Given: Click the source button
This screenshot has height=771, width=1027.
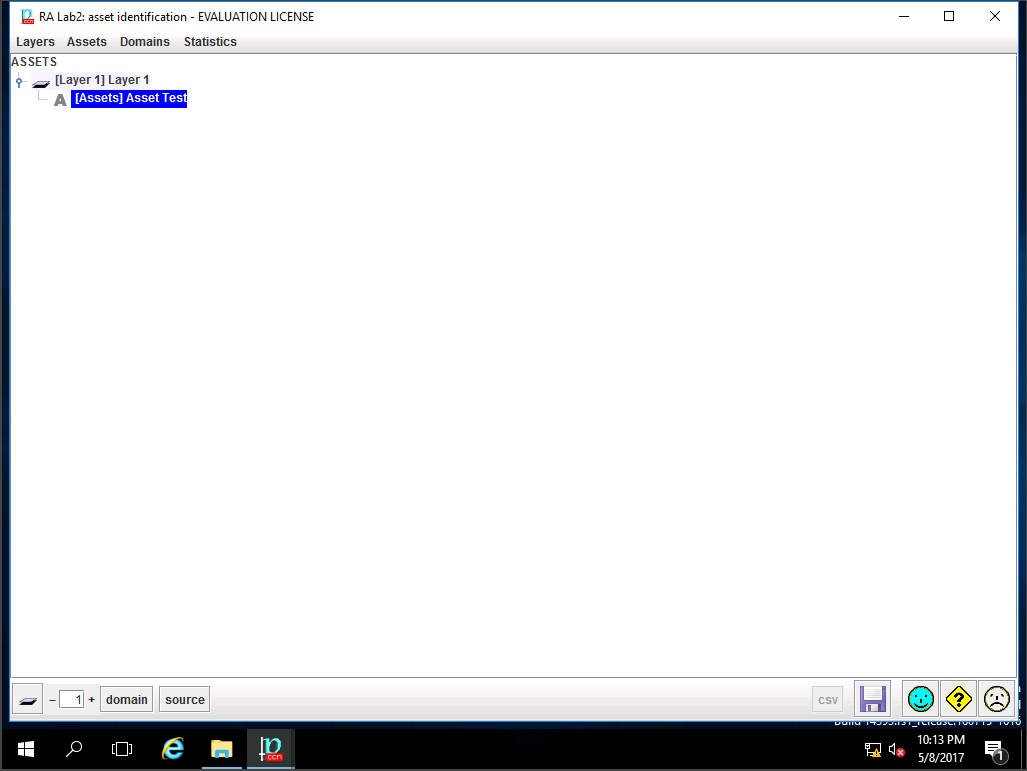Looking at the screenshot, I should (185, 700).
